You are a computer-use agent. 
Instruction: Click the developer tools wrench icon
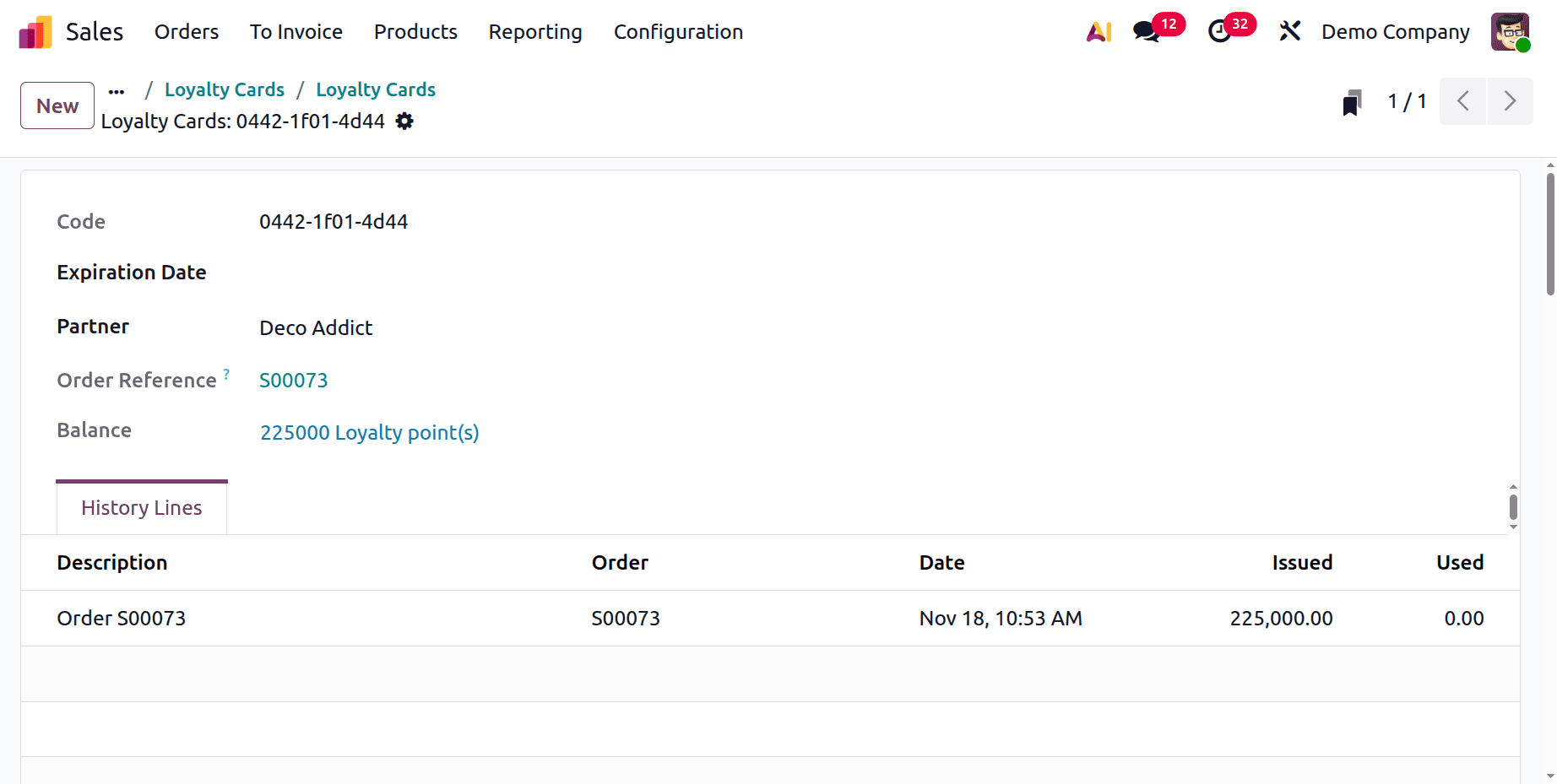(1290, 31)
